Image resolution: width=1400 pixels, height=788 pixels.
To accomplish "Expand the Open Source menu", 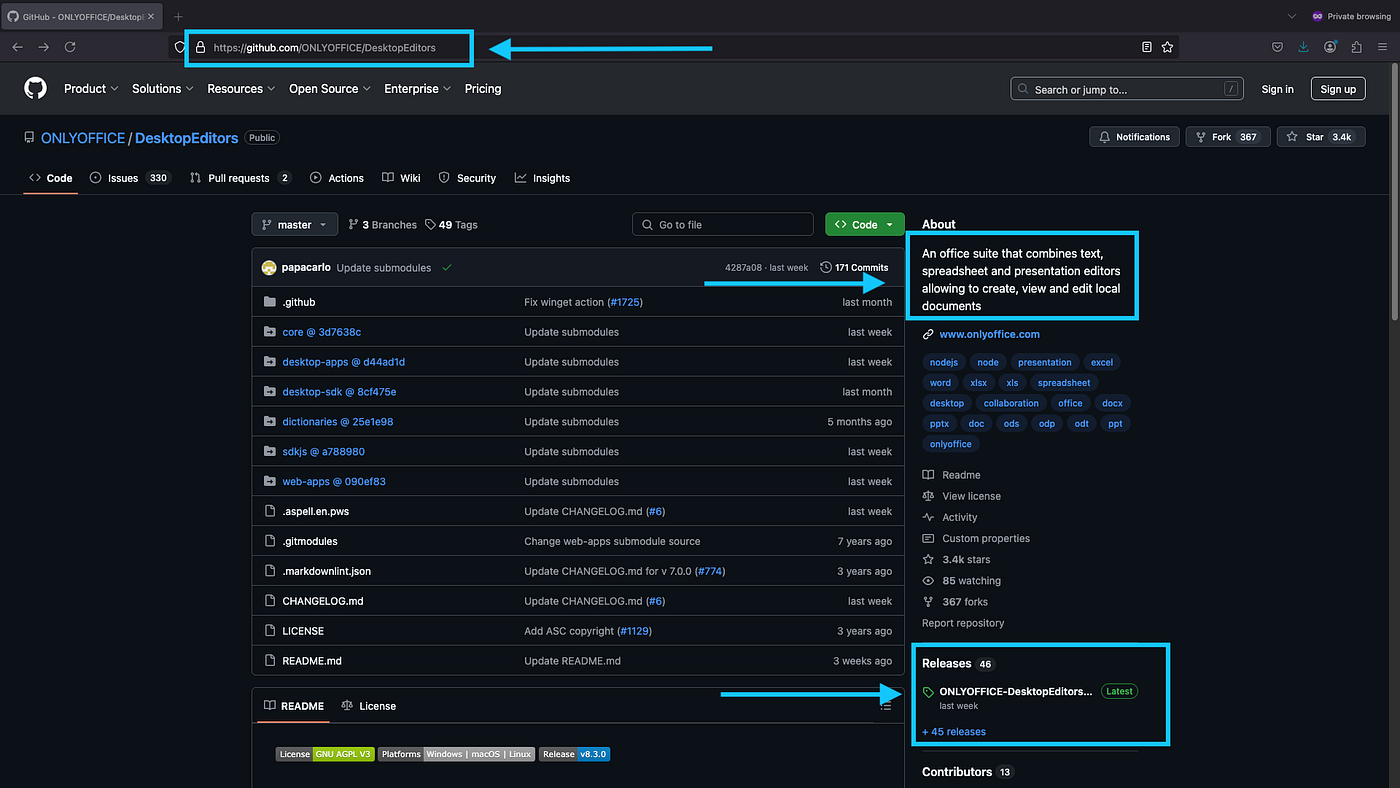I will [x=330, y=89].
